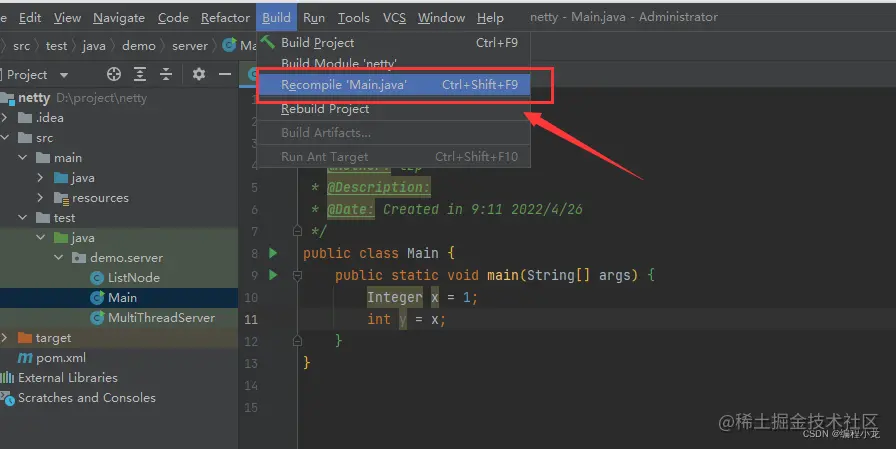Expand the target folder
The image size is (896, 449).
pos(5,338)
